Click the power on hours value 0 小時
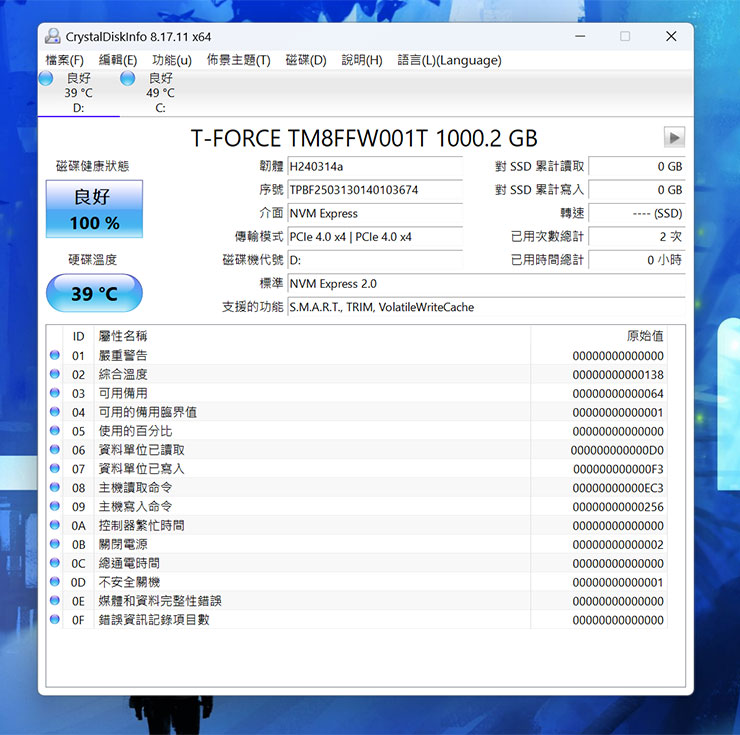Screen dimensions: 740x735 637,260
